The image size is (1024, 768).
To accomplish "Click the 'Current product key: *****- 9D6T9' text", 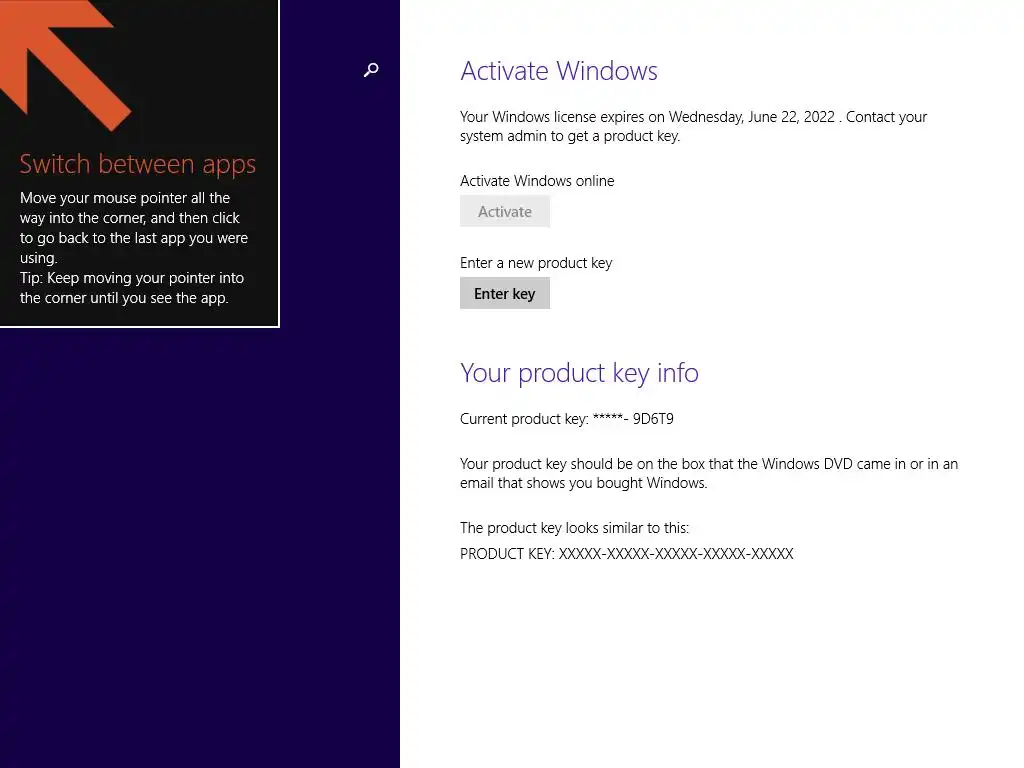I will click(x=567, y=419).
